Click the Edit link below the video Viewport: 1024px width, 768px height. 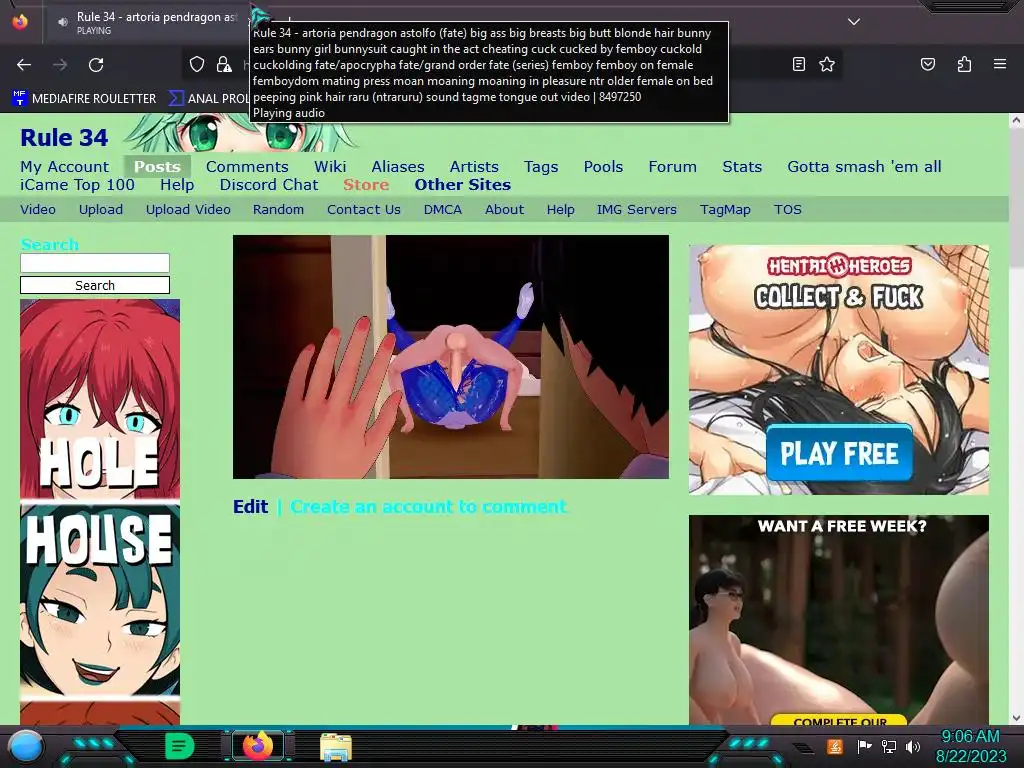(250, 507)
